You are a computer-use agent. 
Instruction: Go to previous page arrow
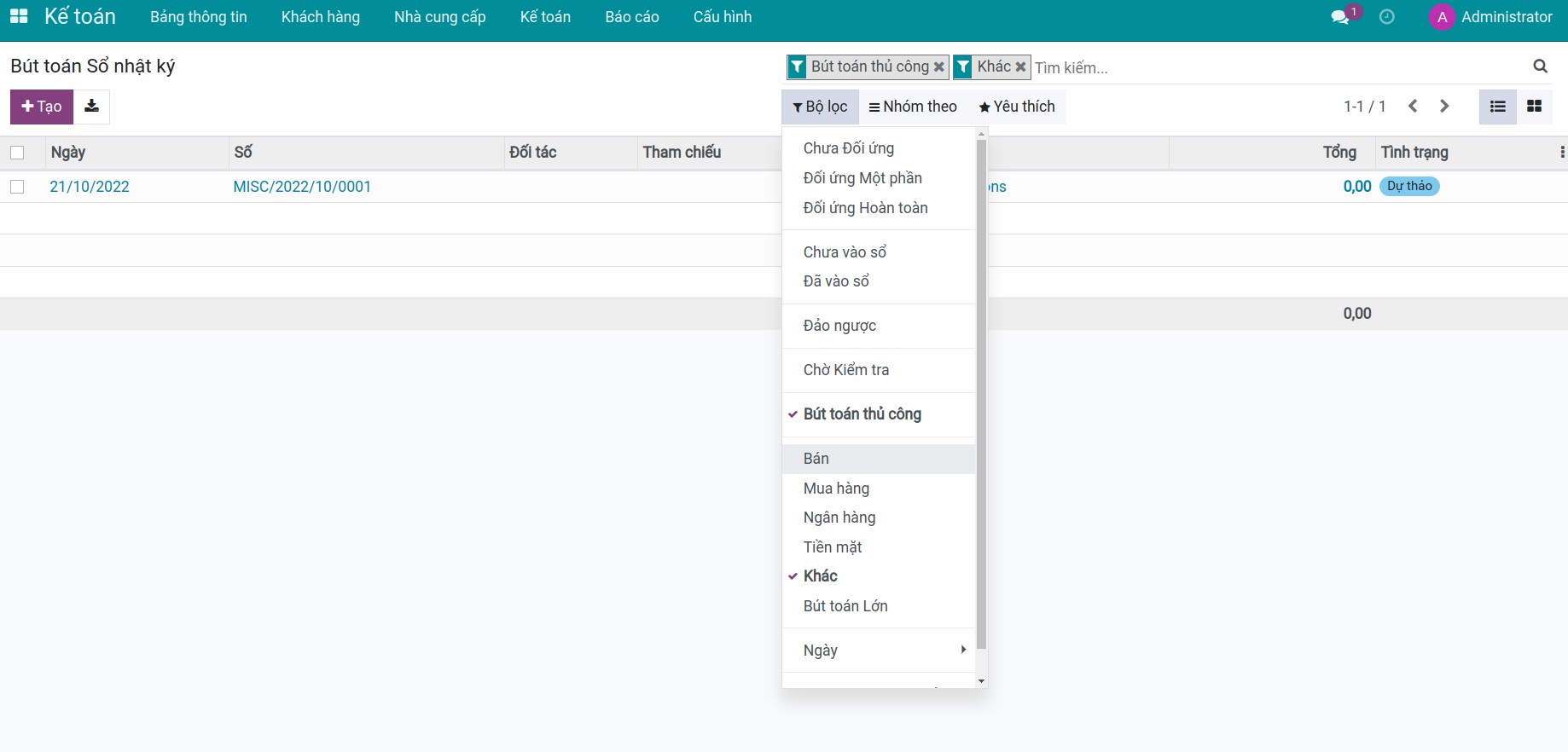[1414, 107]
